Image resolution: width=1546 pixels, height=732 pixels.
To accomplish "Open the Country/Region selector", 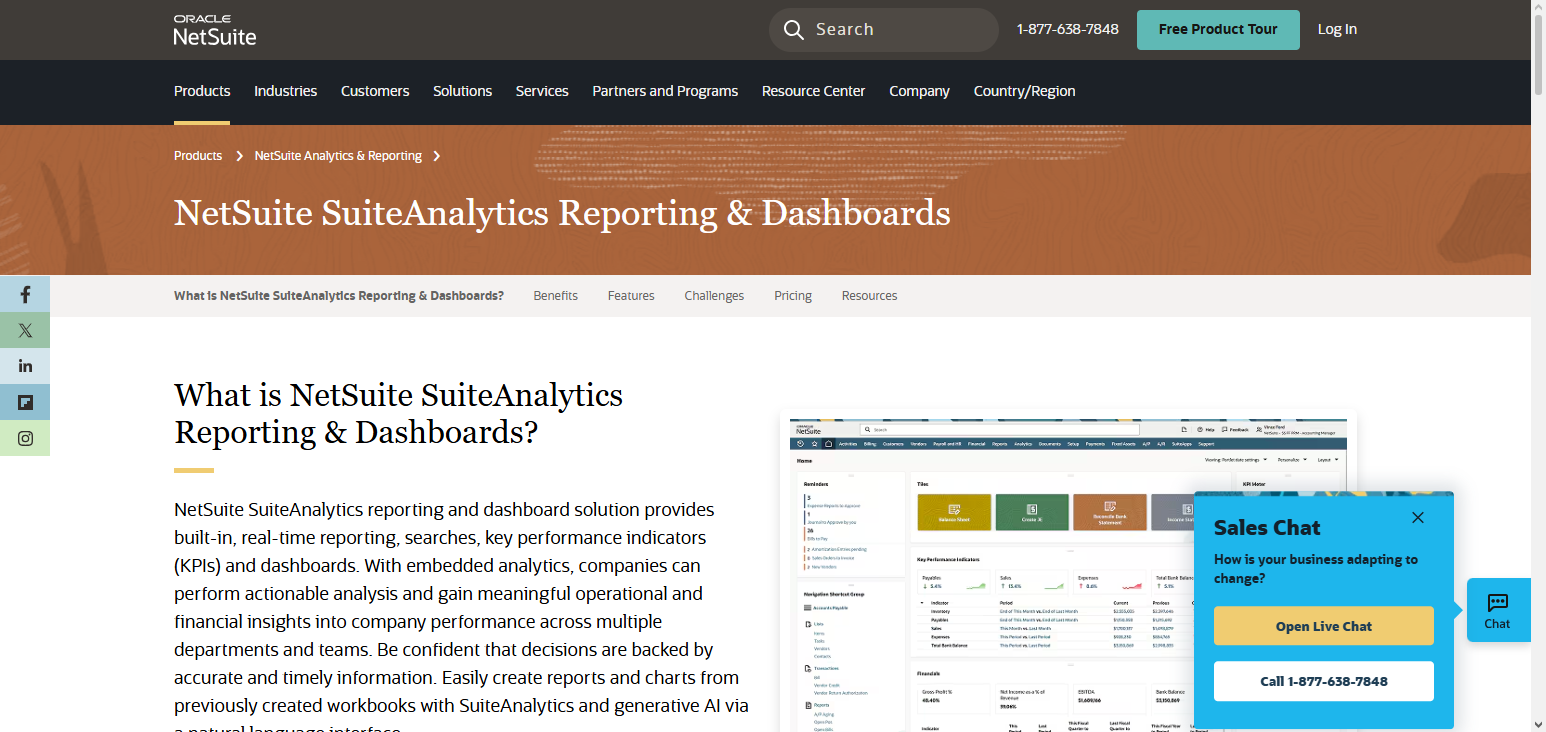I will 1024,91.
